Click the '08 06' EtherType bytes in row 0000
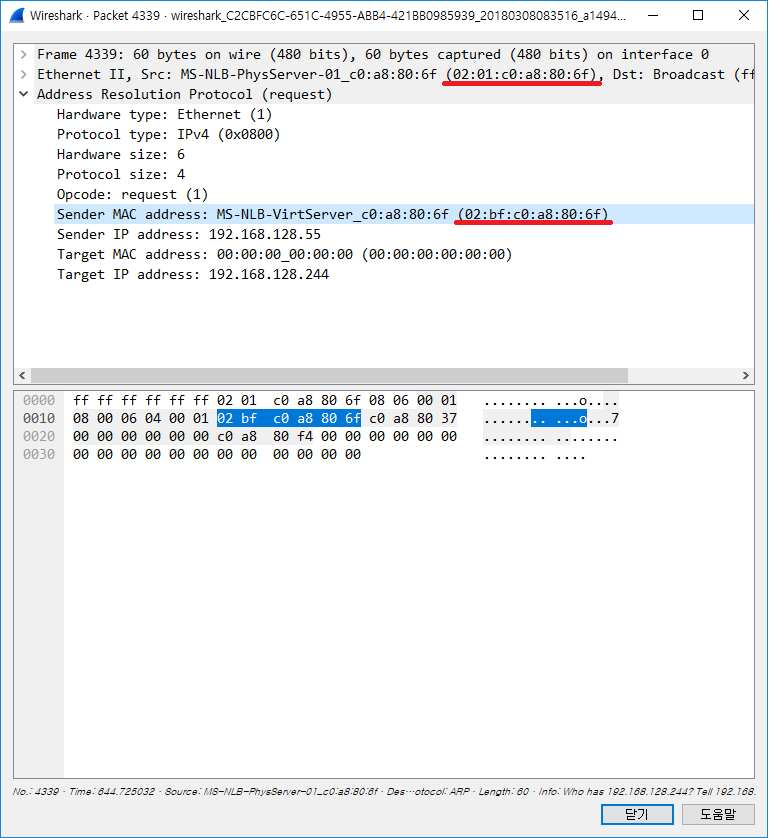The image size is (769, 838). point(389,400)
